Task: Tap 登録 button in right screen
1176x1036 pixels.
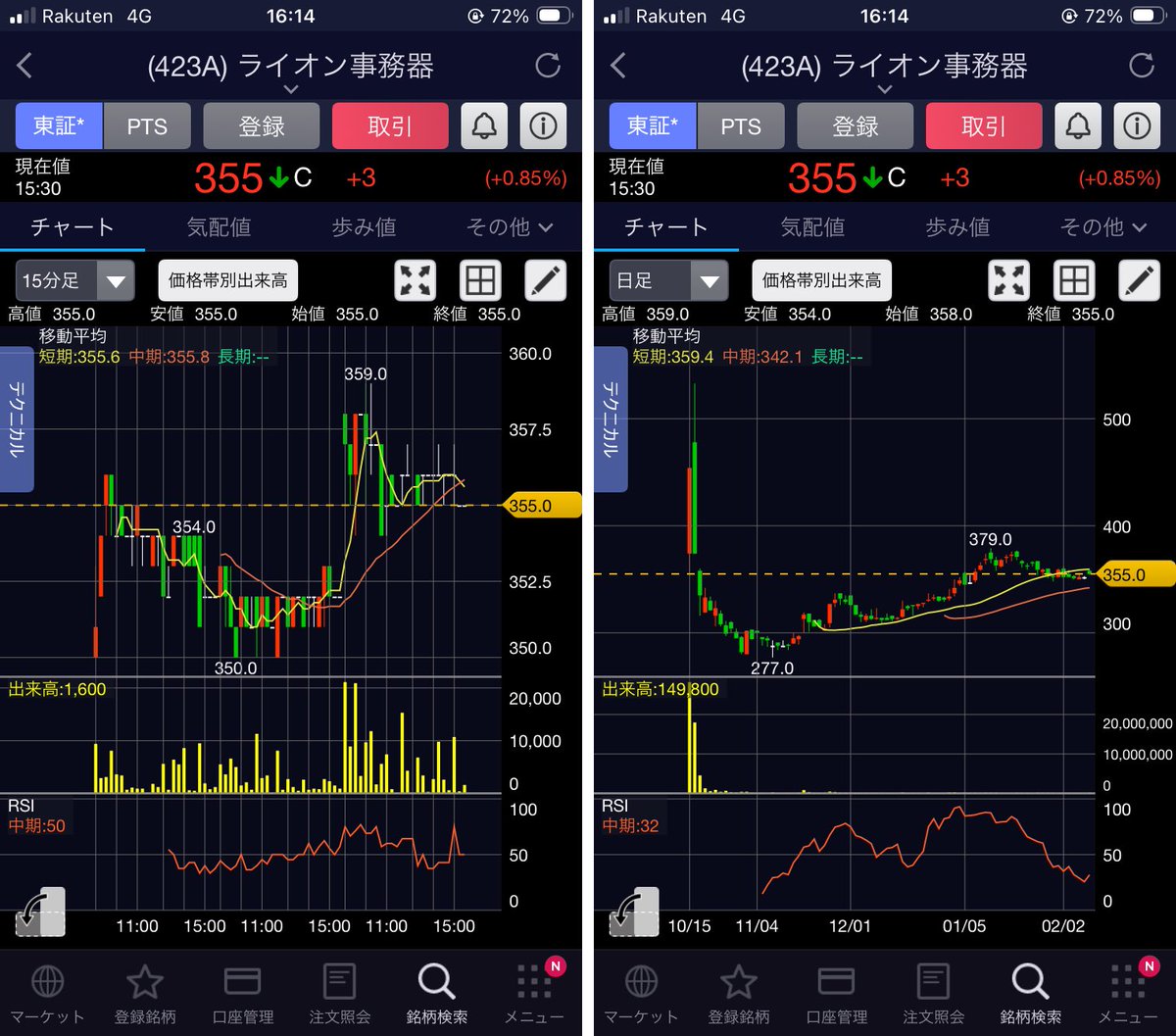Action: 856,125
